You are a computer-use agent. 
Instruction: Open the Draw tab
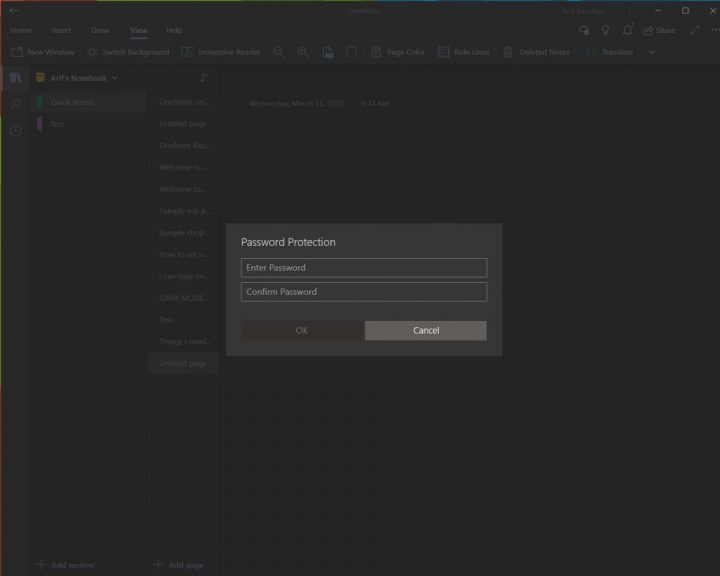point(100,30)
